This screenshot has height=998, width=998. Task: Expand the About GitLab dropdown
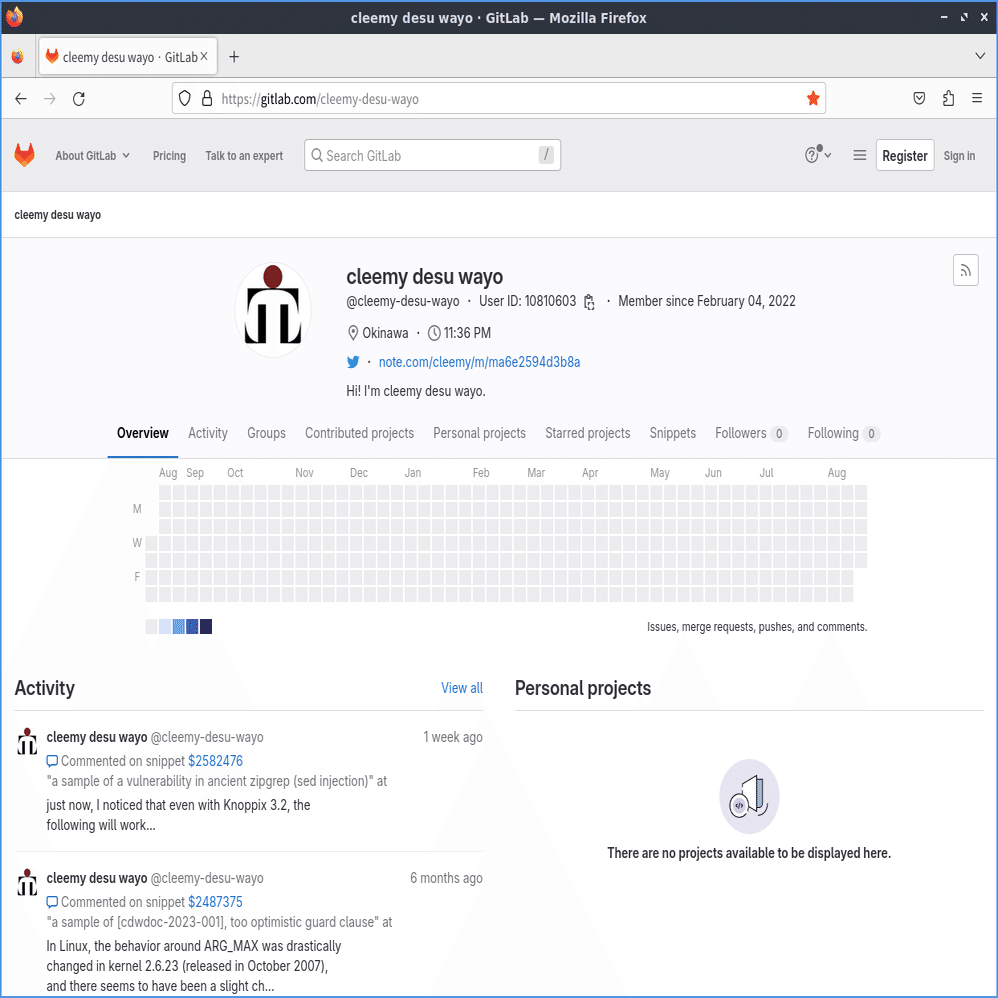pos(92,155)
